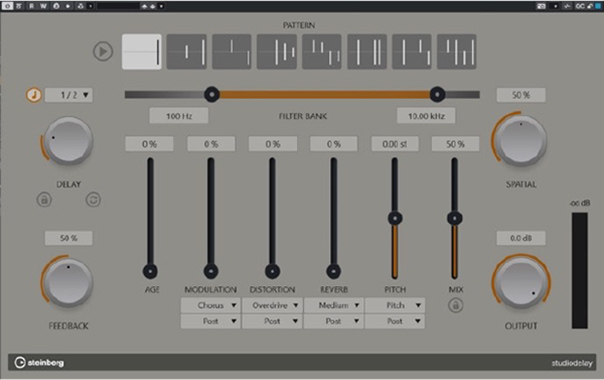This screenshot has height=380, width=604.
Task: Click the MIX slider handle
Action: click(455, 219)
